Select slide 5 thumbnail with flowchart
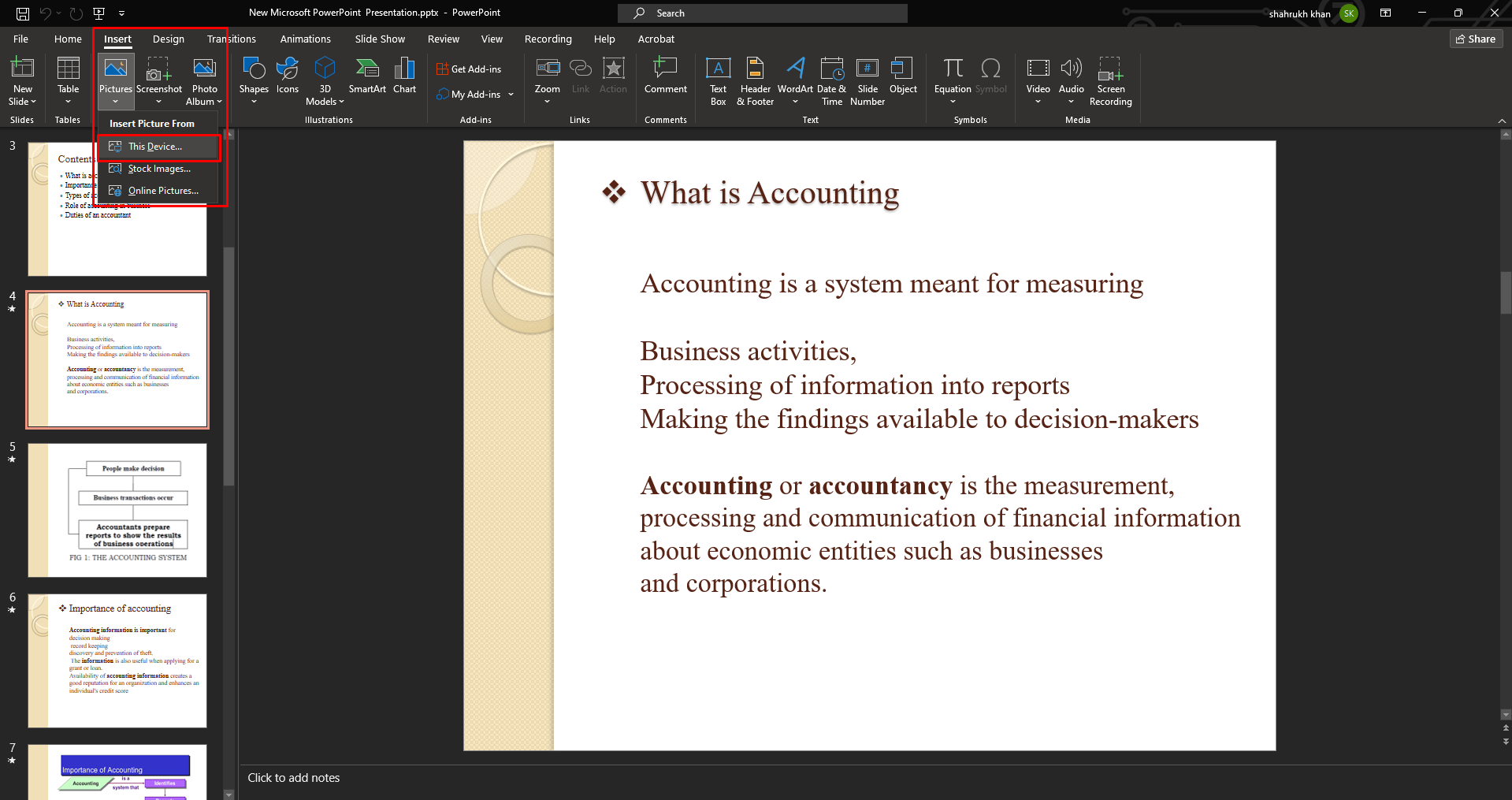The width and height of the screenshot is (1512, 800). click(117, 510)
